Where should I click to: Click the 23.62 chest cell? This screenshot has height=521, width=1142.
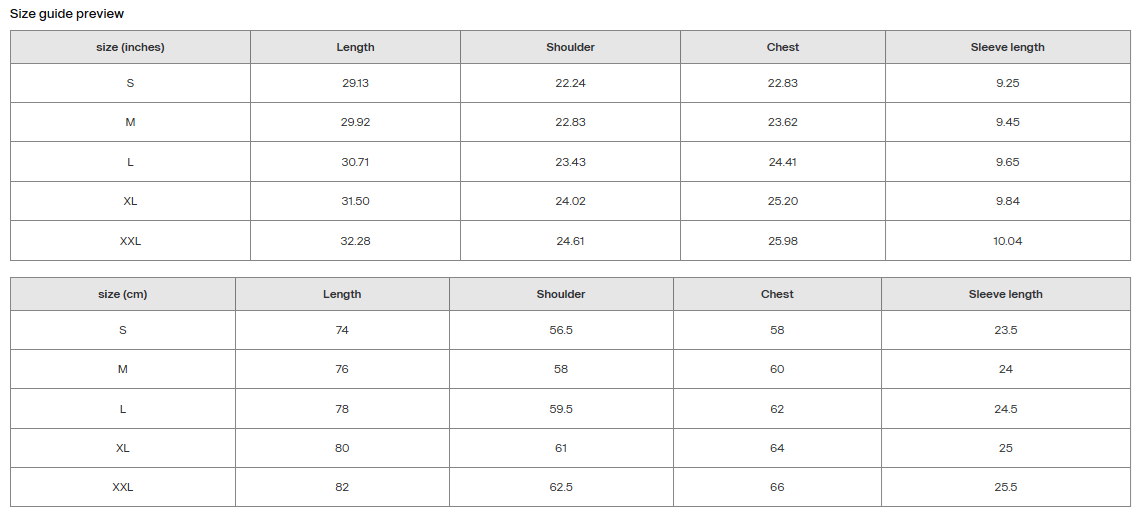pyautogui.click(x=783, y=122)
